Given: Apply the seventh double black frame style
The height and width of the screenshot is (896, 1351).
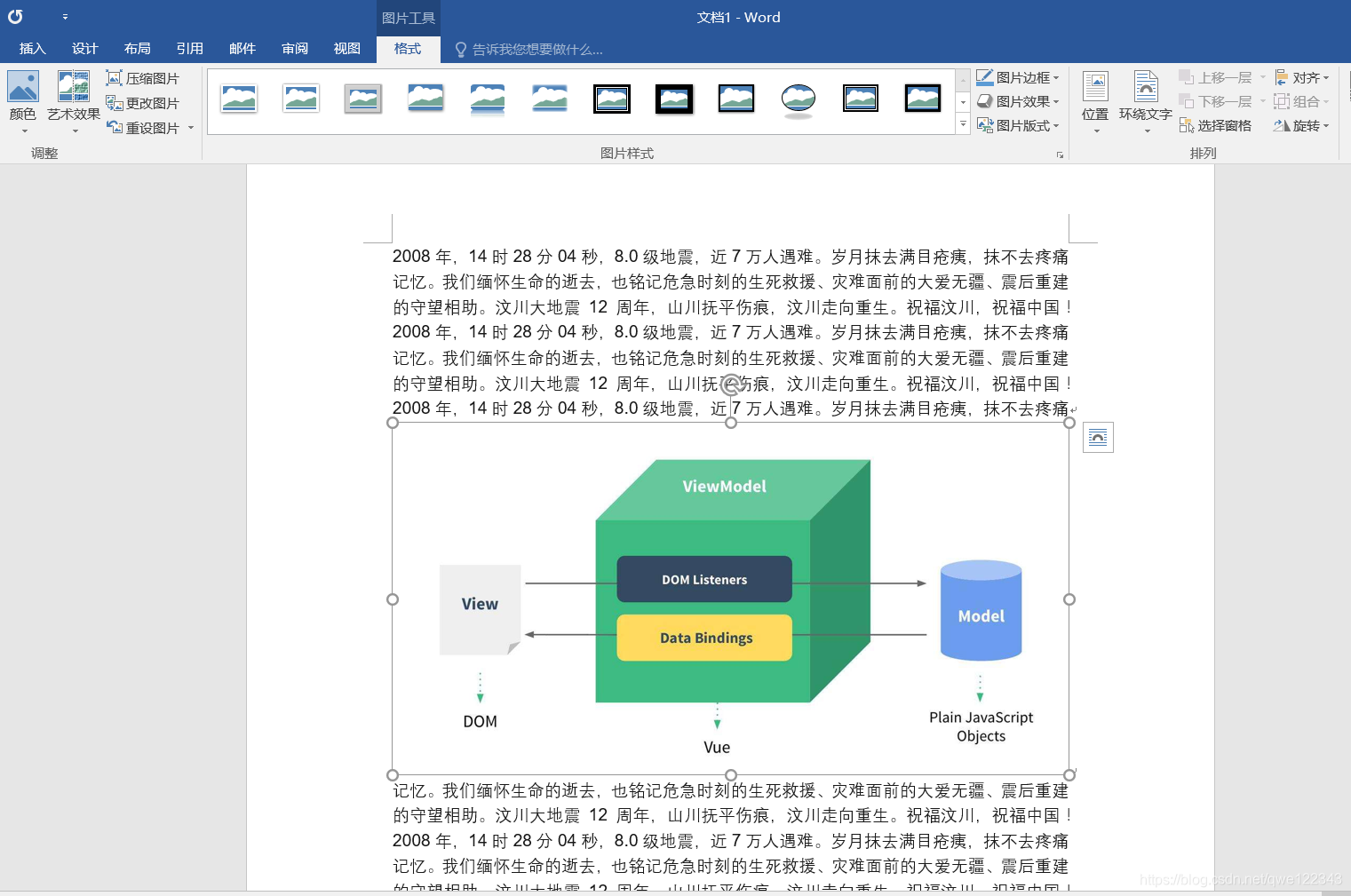Looking at the screenshot, I should (612, 99).
